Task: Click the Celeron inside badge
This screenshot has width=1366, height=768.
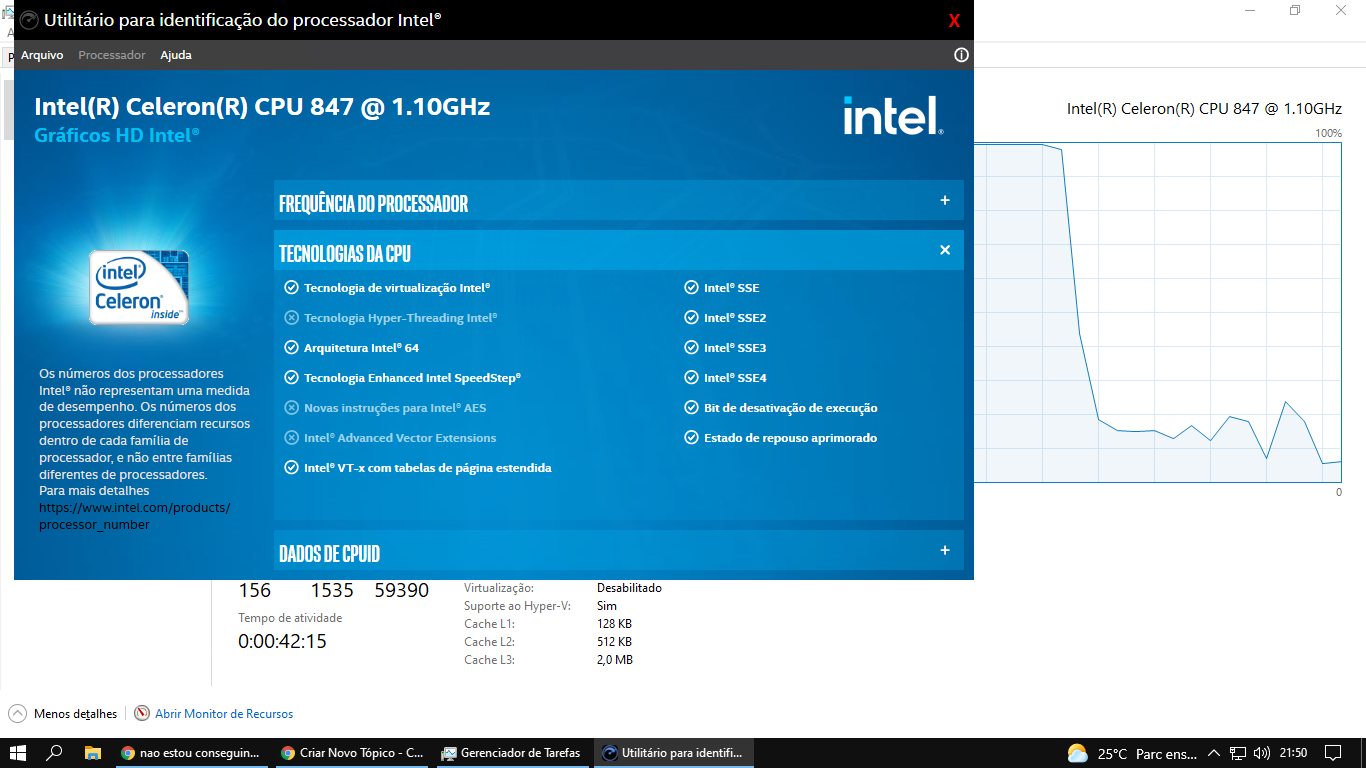Action: pyautogui.click(x=138, y=288)
